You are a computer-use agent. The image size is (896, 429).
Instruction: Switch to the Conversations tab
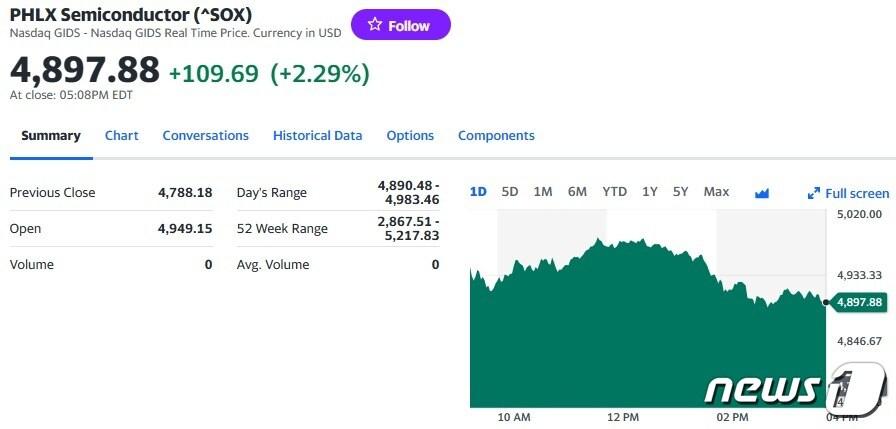point(205,135)
